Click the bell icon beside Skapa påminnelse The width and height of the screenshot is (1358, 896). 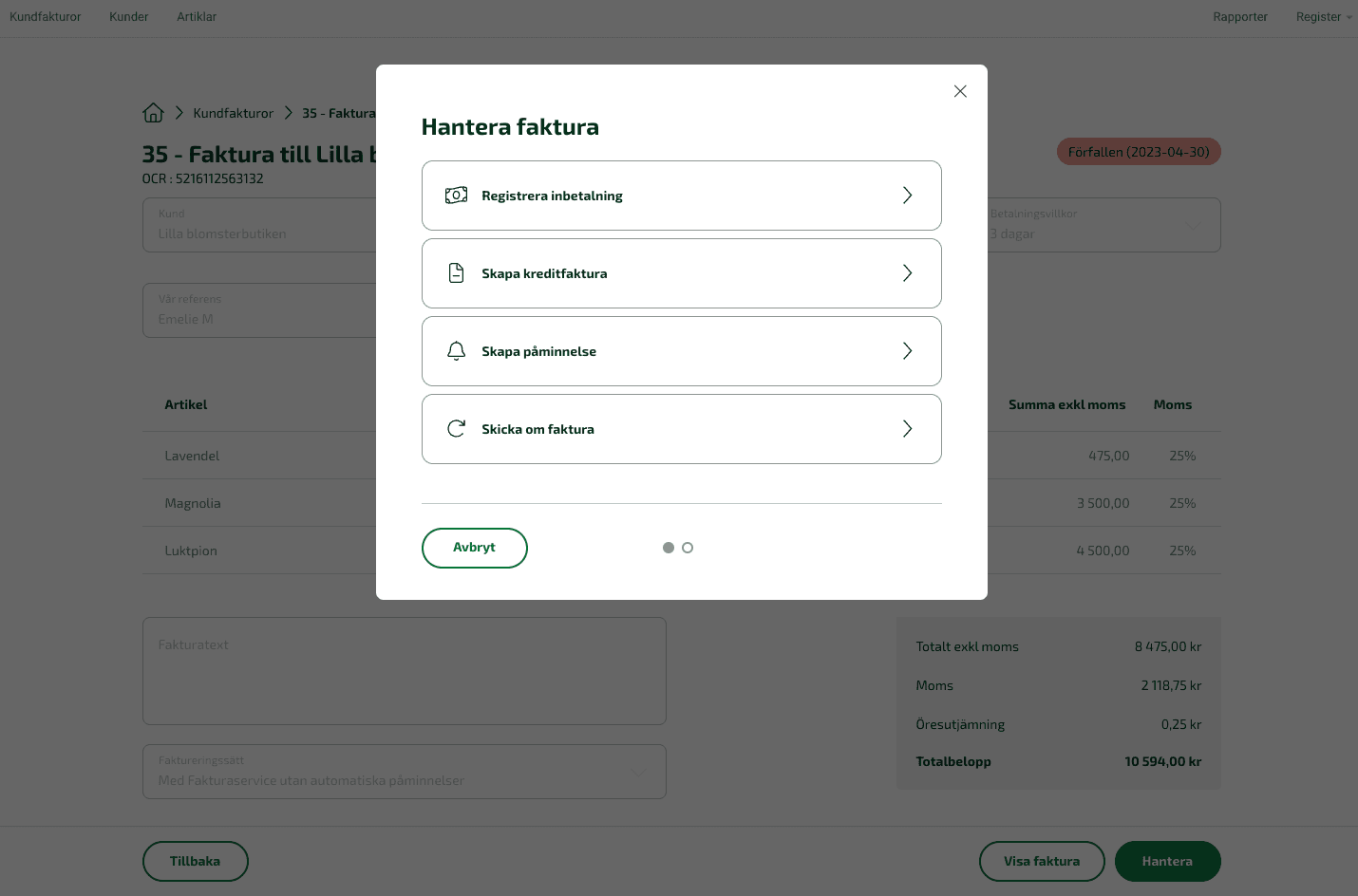pyautogui.click(x=456, y=351)
